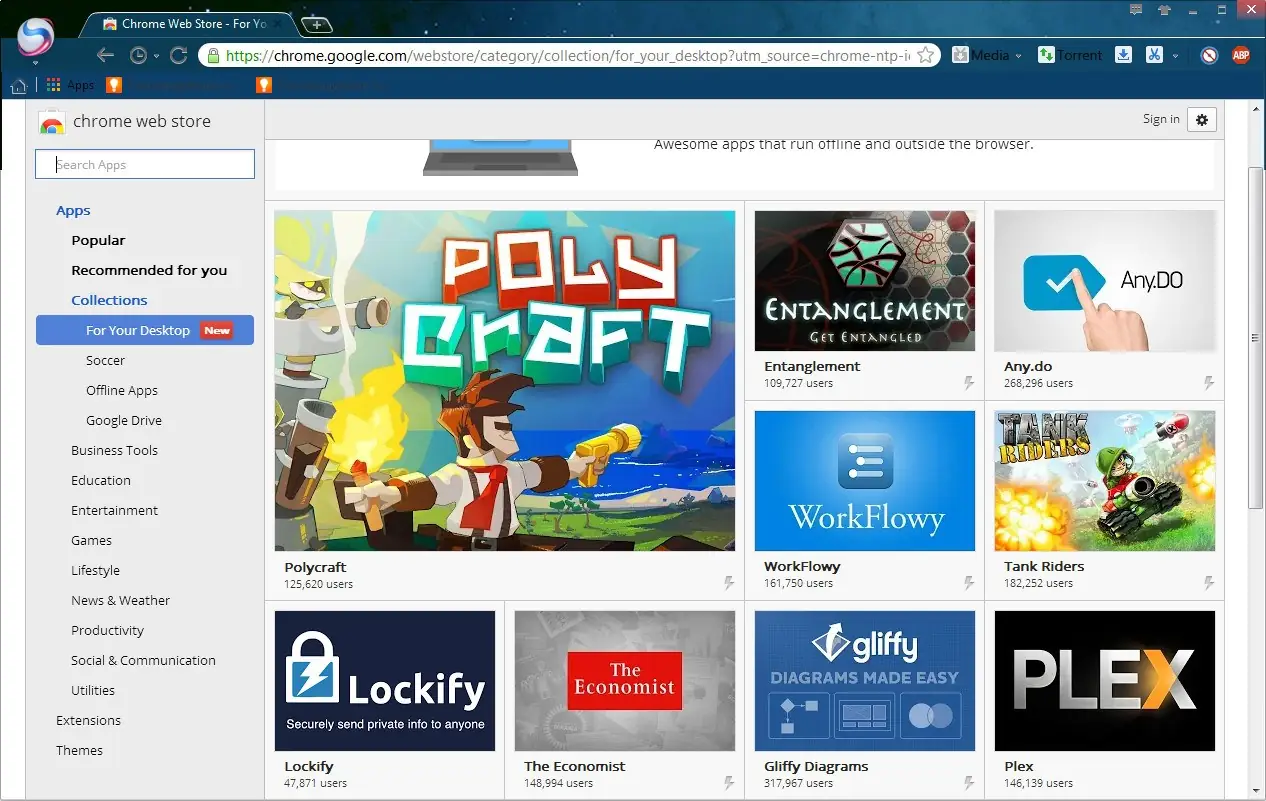Open the Entanglement app tile
The height and width of the screenshot is (801, 1266).
pos(865,300)
